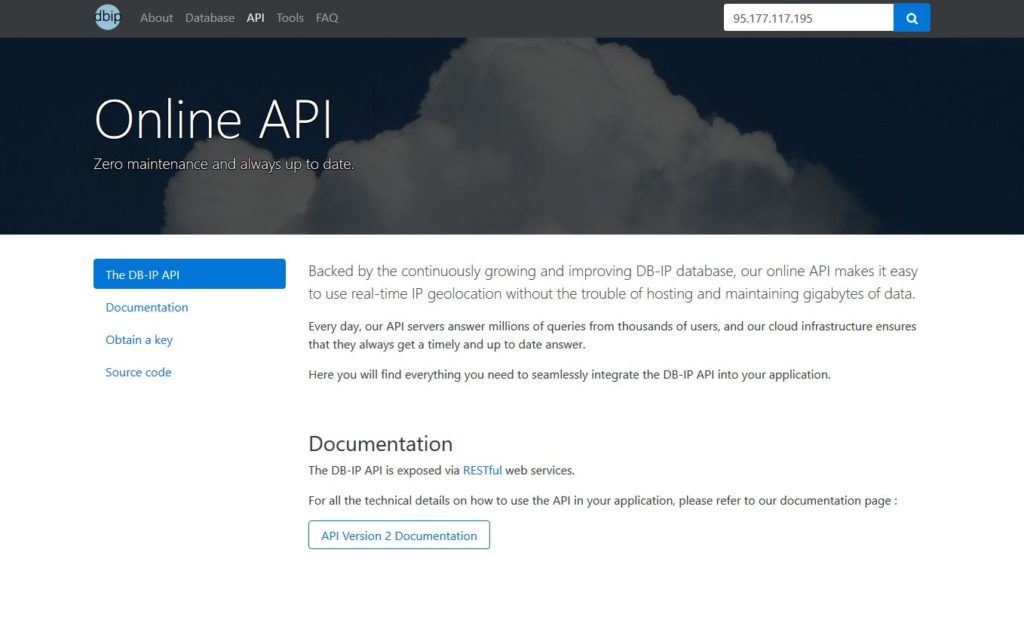Click the intro paragraph starting 'Backed by the continuously'
This screenshot has height=620, width=1024.
(613, 282)
